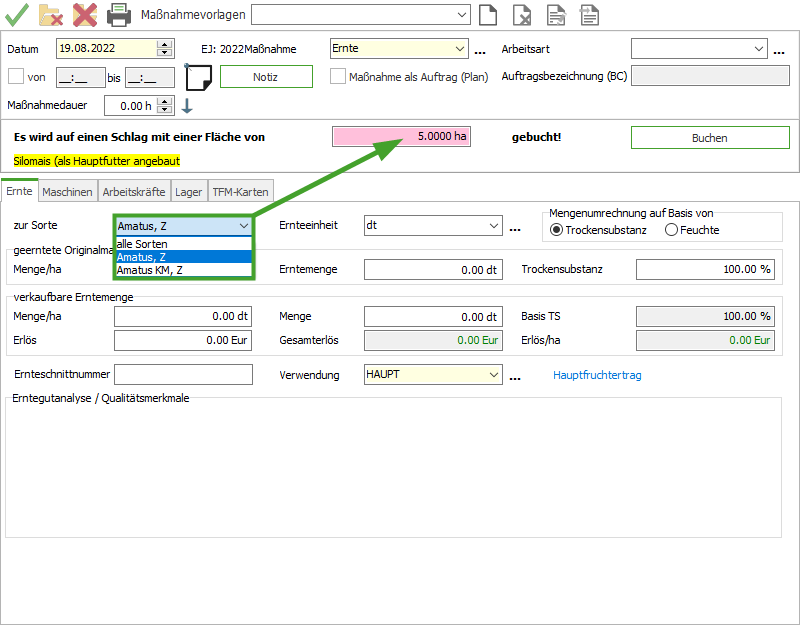Click the blue down arrow near Maßnahmedauer
800x628 pixels.
coord(186,106)
